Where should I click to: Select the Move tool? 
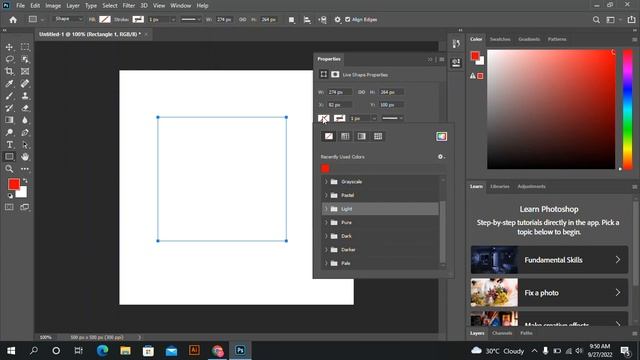point(9,47)
